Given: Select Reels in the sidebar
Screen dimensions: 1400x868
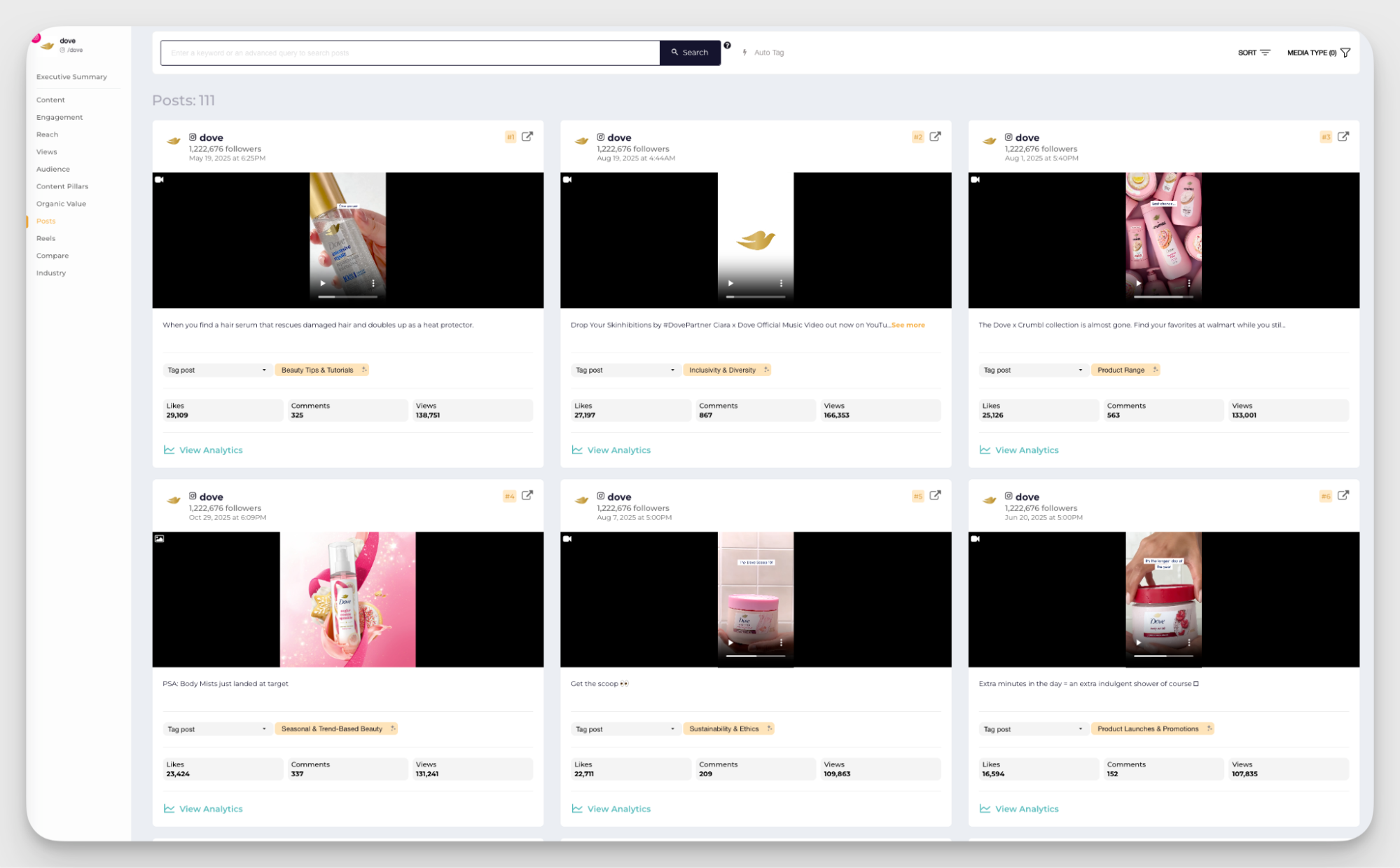Looking at the screenshot, I should [x=46, y=237].
